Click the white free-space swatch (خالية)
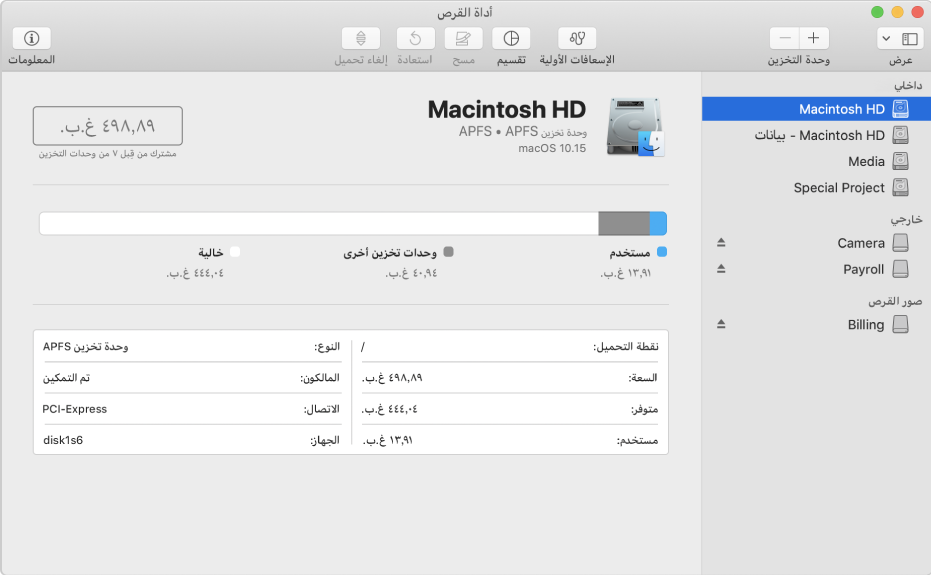 click(x=235, y=252)
